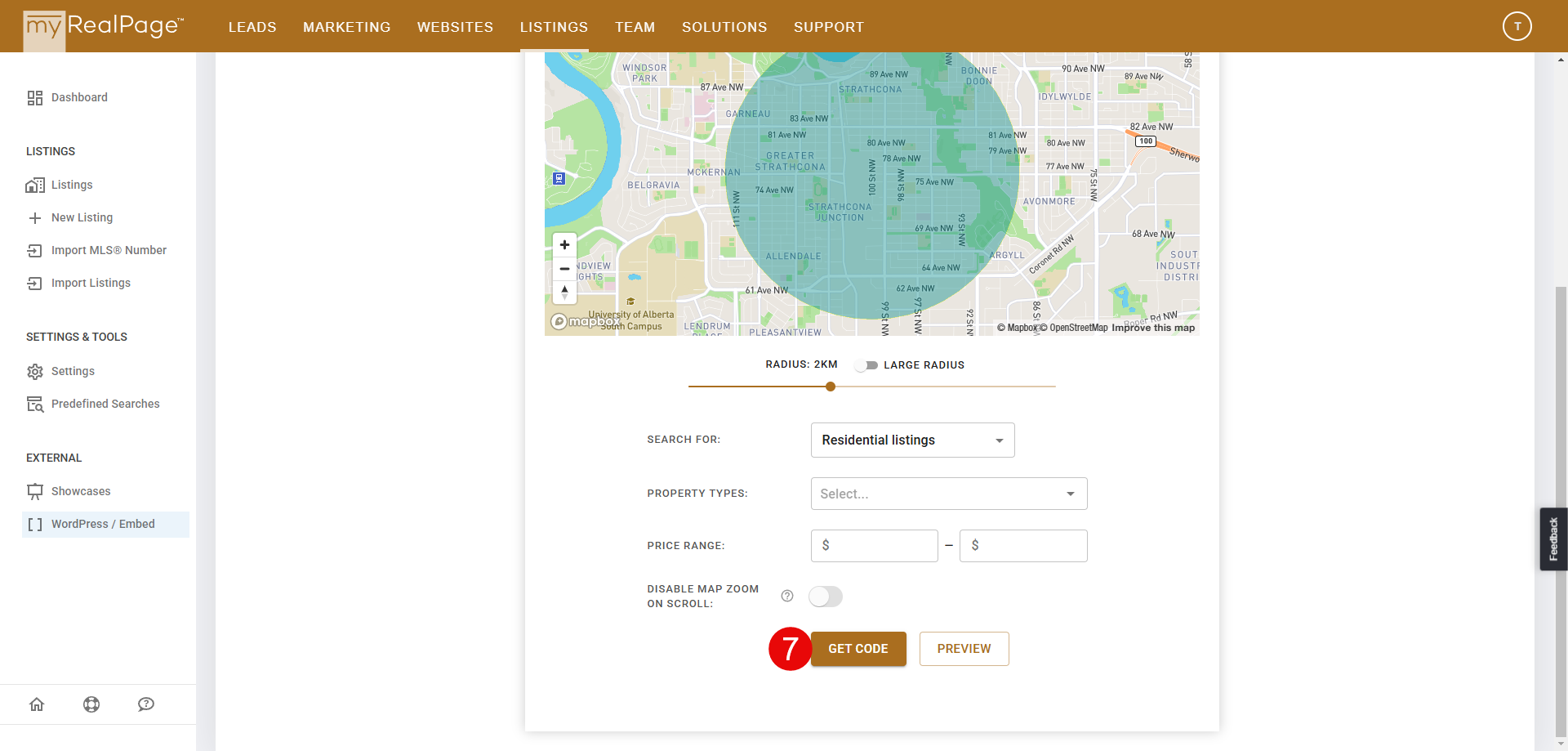Click the Mapbox attribution link
The height and width of the screenshot is (751, 1568).
[x=1017, y=328]
